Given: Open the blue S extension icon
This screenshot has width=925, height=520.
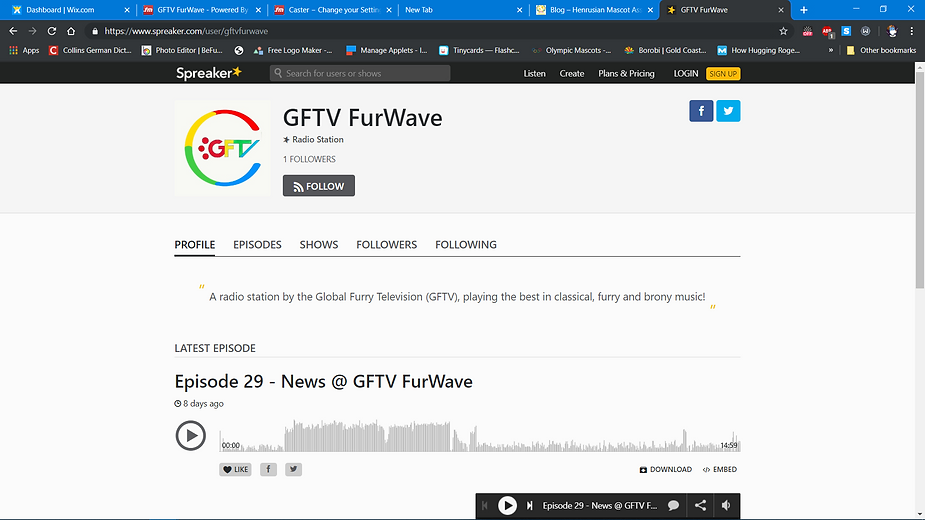Looking at the screenshot, I should pos(846,31).
